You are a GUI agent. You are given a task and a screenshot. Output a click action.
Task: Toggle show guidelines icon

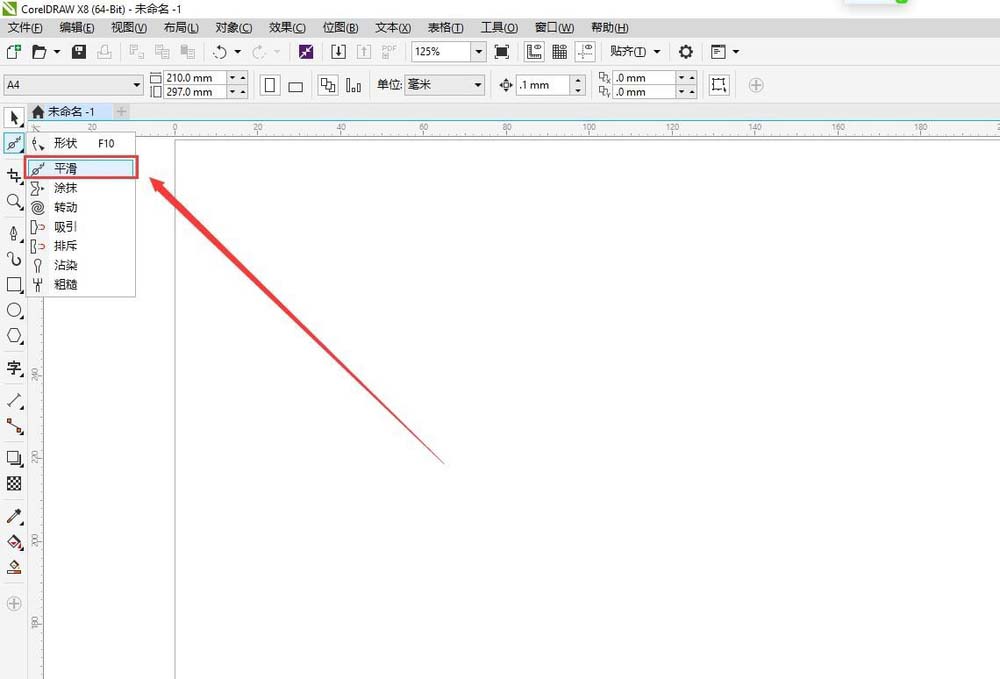pyautogui.click(x=585, y=52)
